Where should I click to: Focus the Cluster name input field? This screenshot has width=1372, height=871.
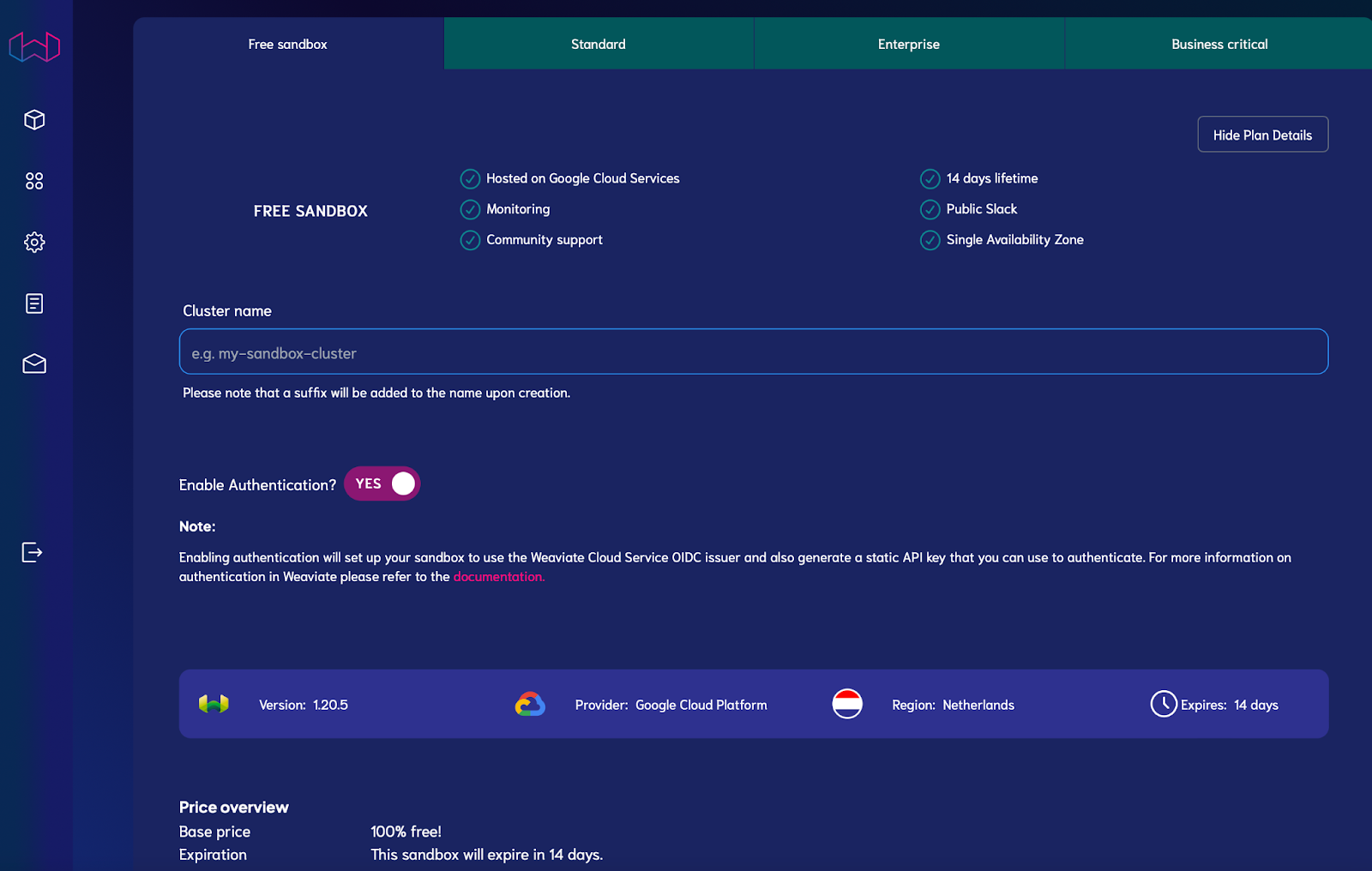click(x=754, y=352)
